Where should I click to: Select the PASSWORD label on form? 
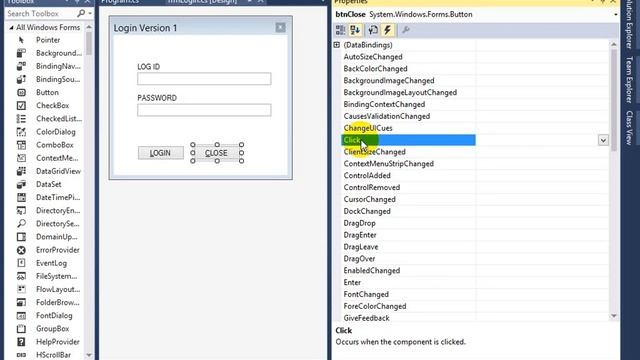pos(157,98)
